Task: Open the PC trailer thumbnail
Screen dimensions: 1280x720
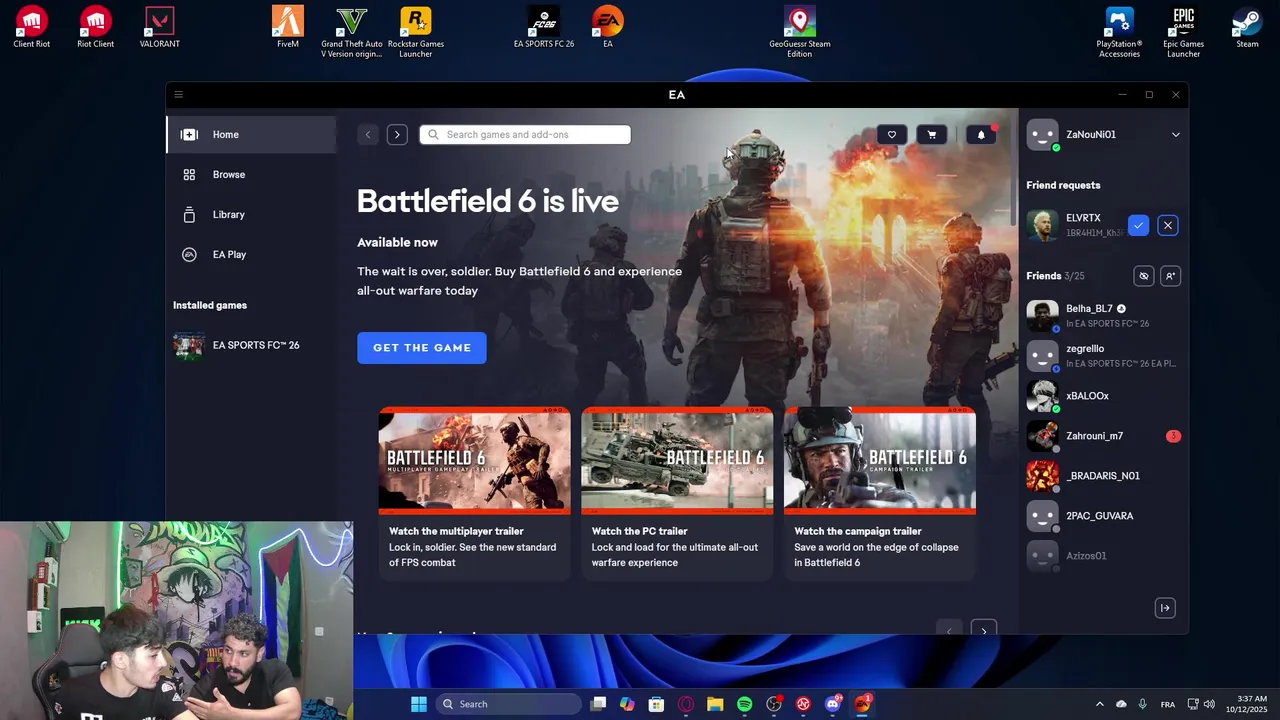Action: (x=677, y=460)
